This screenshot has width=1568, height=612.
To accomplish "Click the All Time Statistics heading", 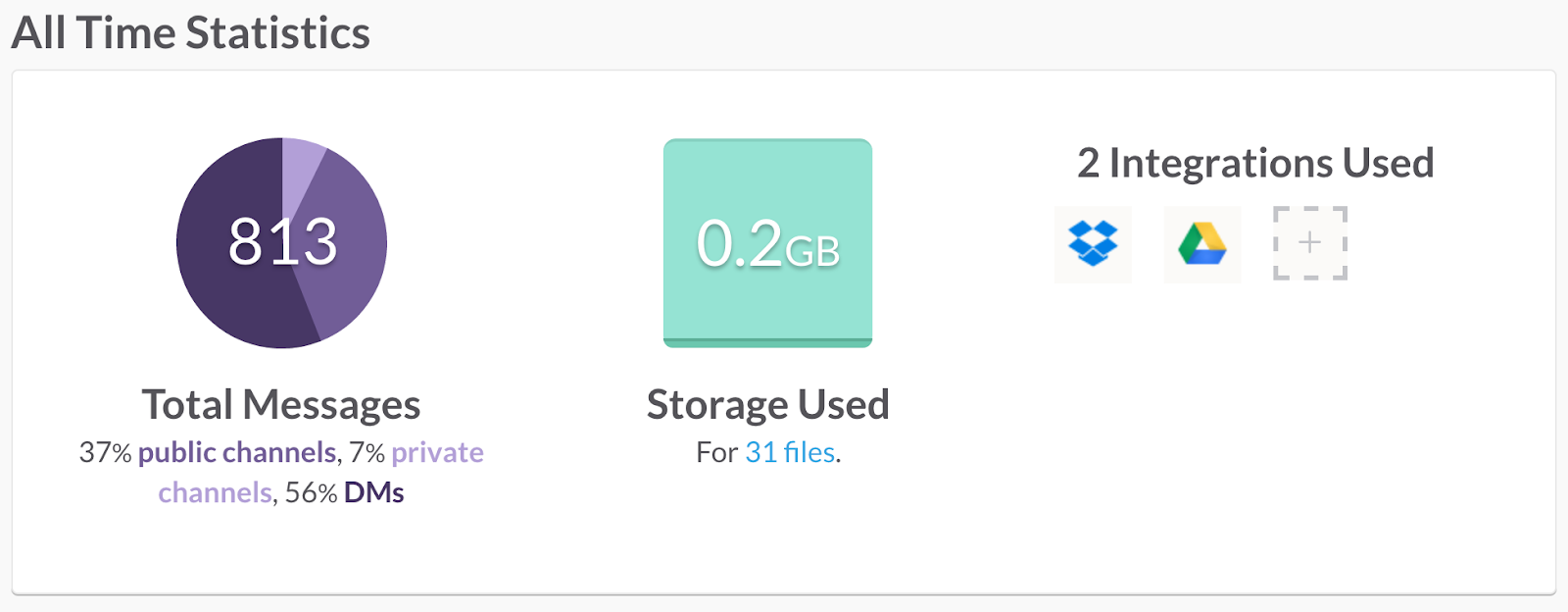I will coord(191,33).
